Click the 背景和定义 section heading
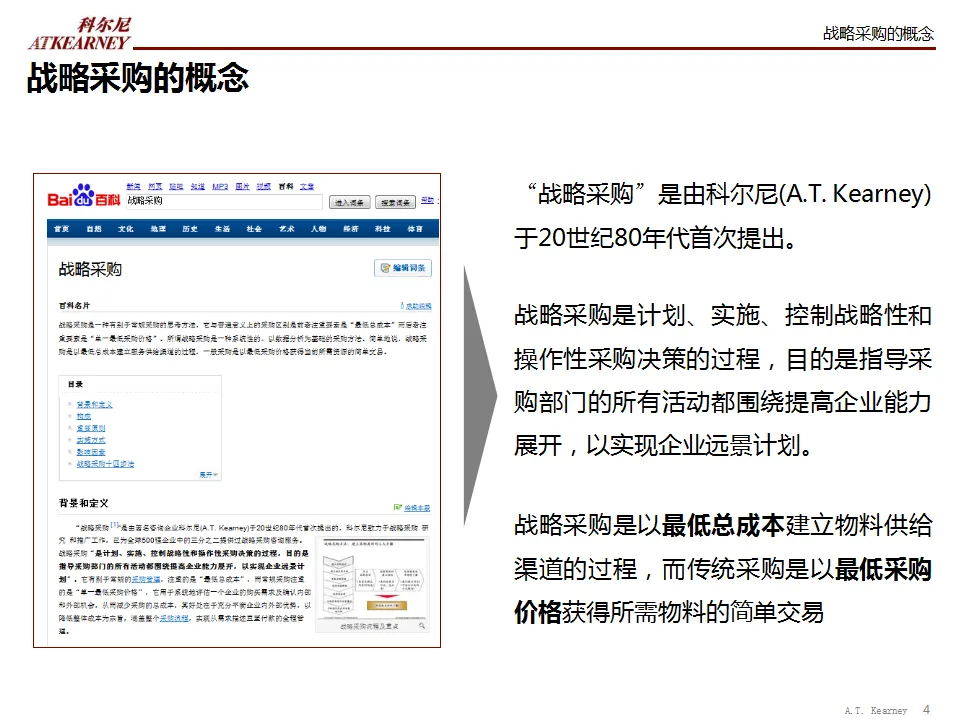Screen dimensions: 960x720 pyautogui.click(x=83, y=503)
